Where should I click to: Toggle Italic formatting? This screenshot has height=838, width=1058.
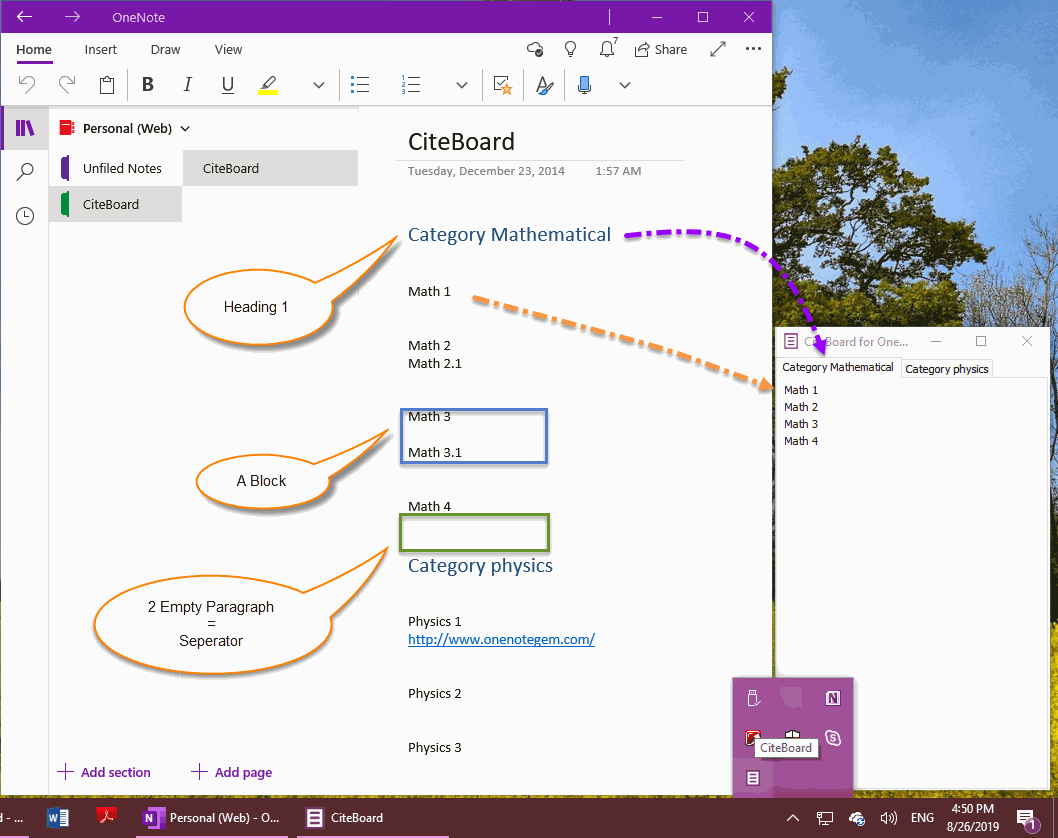tap(188, 84)
